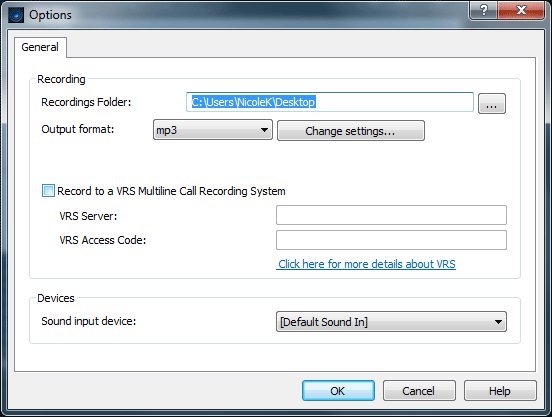Image resolution: width=552 pixels, height=417 pixels.
Task: Select the General tab
Action: (40, 47)
